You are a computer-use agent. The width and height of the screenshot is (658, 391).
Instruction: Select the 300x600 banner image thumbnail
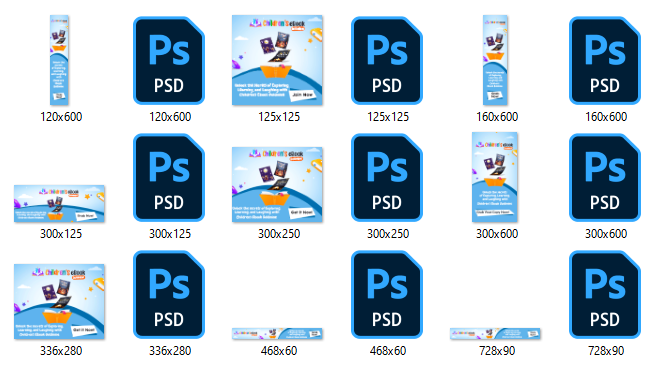495,177
